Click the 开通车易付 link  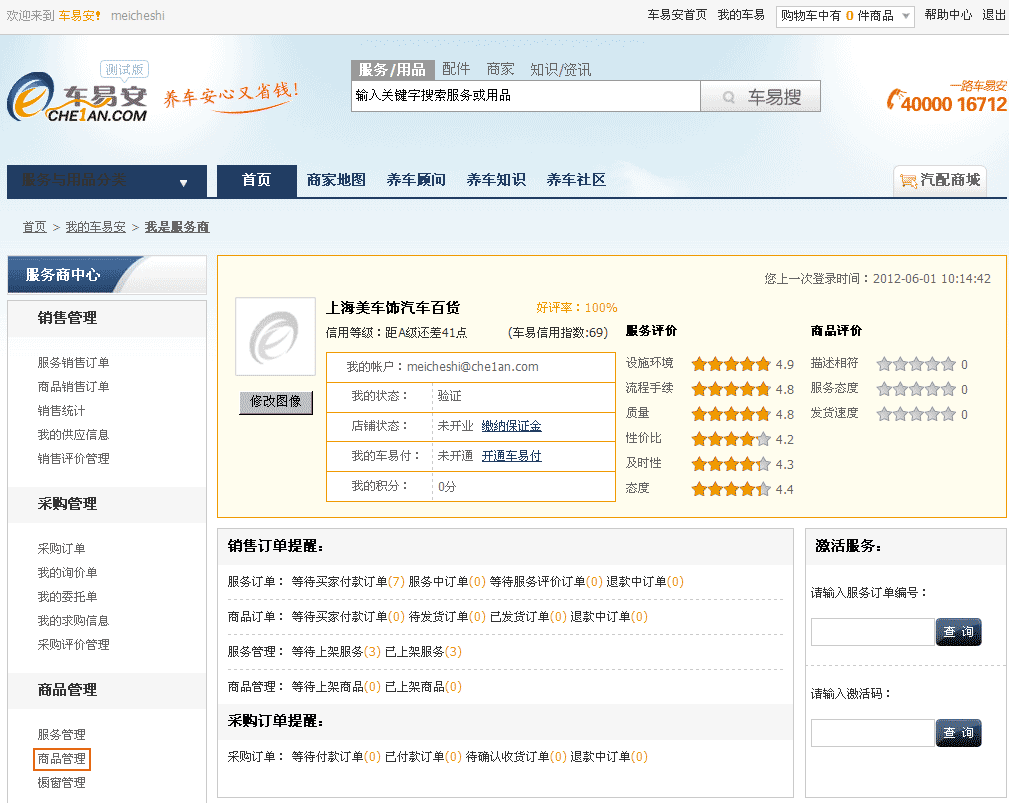(512, 456)
